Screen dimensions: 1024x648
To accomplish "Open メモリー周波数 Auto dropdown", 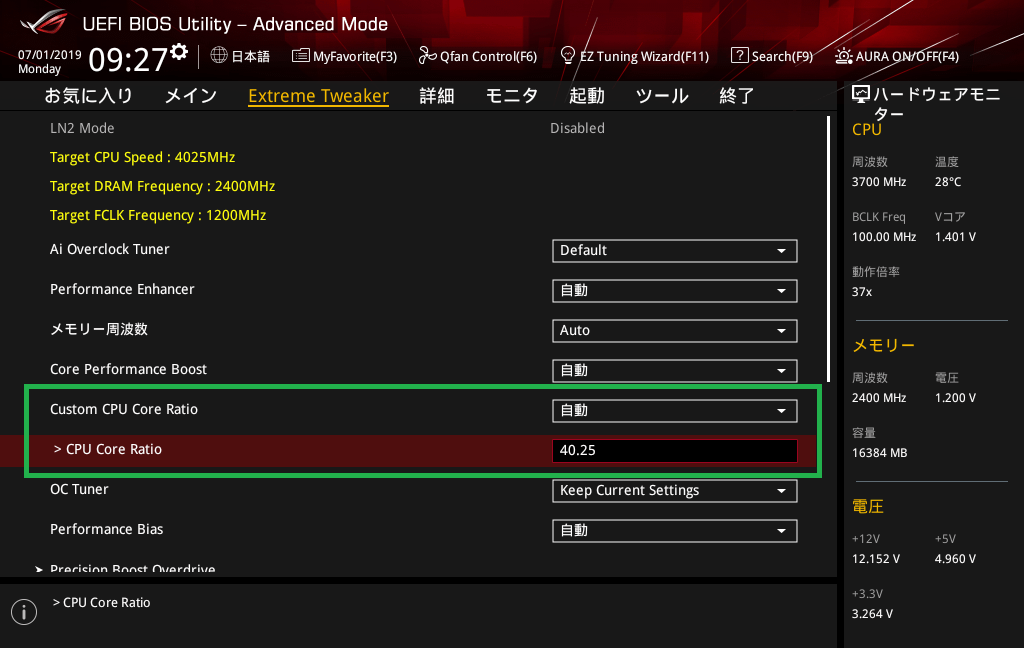I will tap(675, 331).
